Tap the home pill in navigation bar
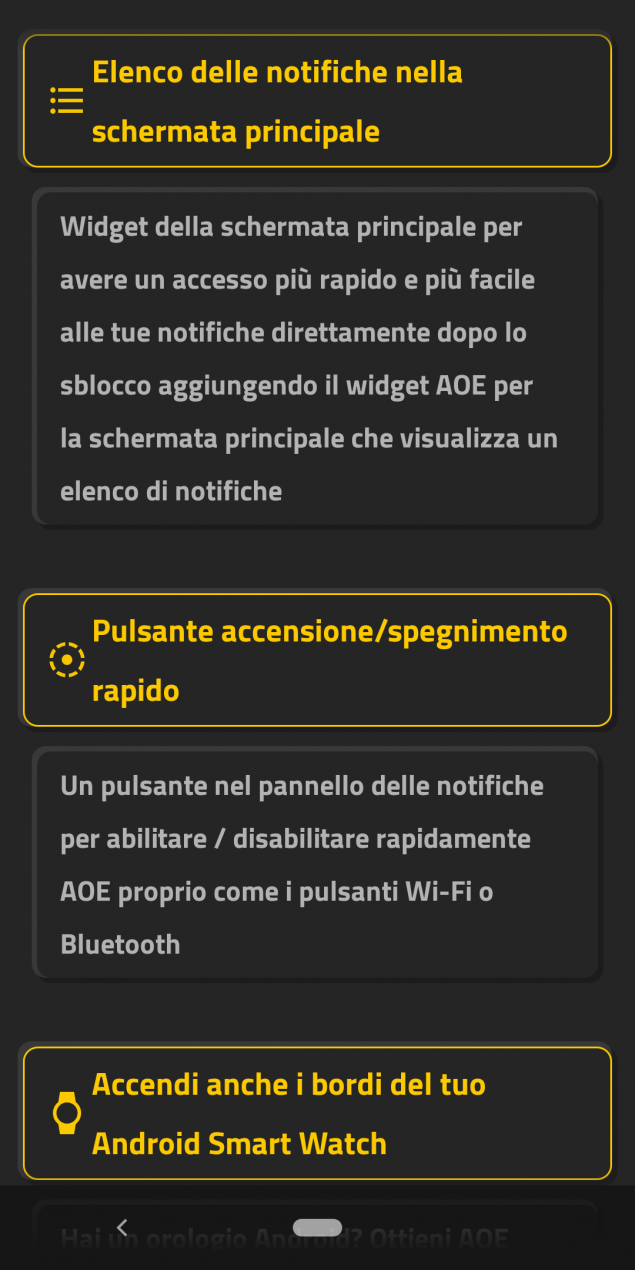 pos(318,1227)
